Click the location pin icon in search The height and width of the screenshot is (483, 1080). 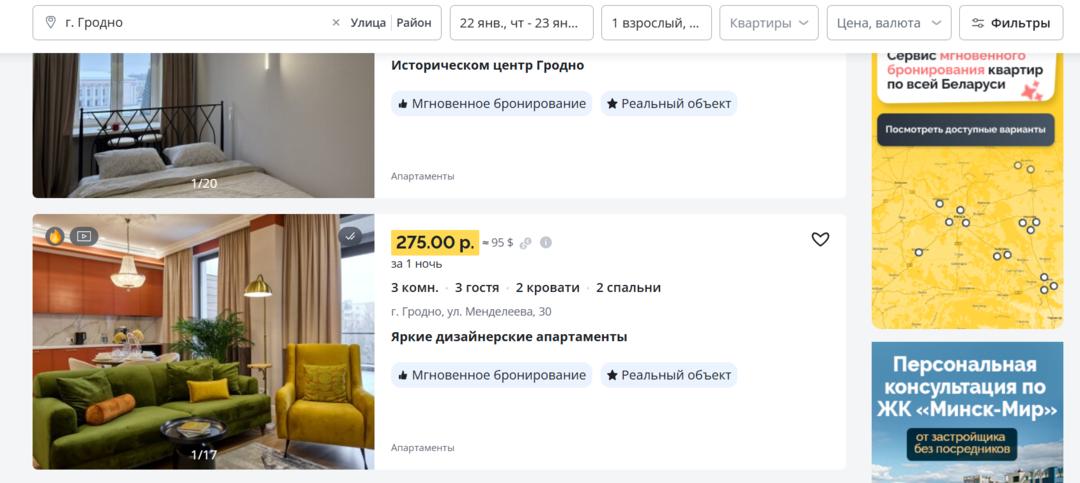click(50, 23)
